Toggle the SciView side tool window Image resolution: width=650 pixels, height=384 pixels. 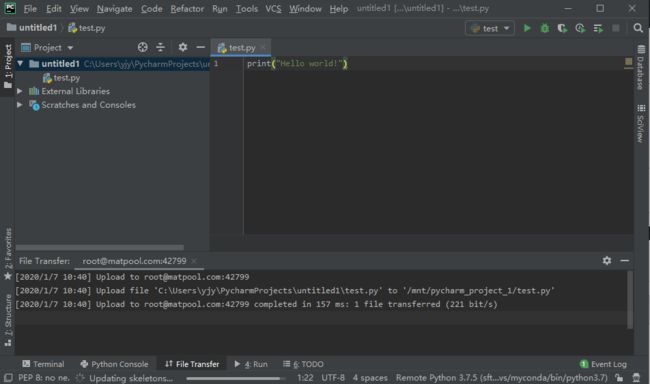point(641,124)
